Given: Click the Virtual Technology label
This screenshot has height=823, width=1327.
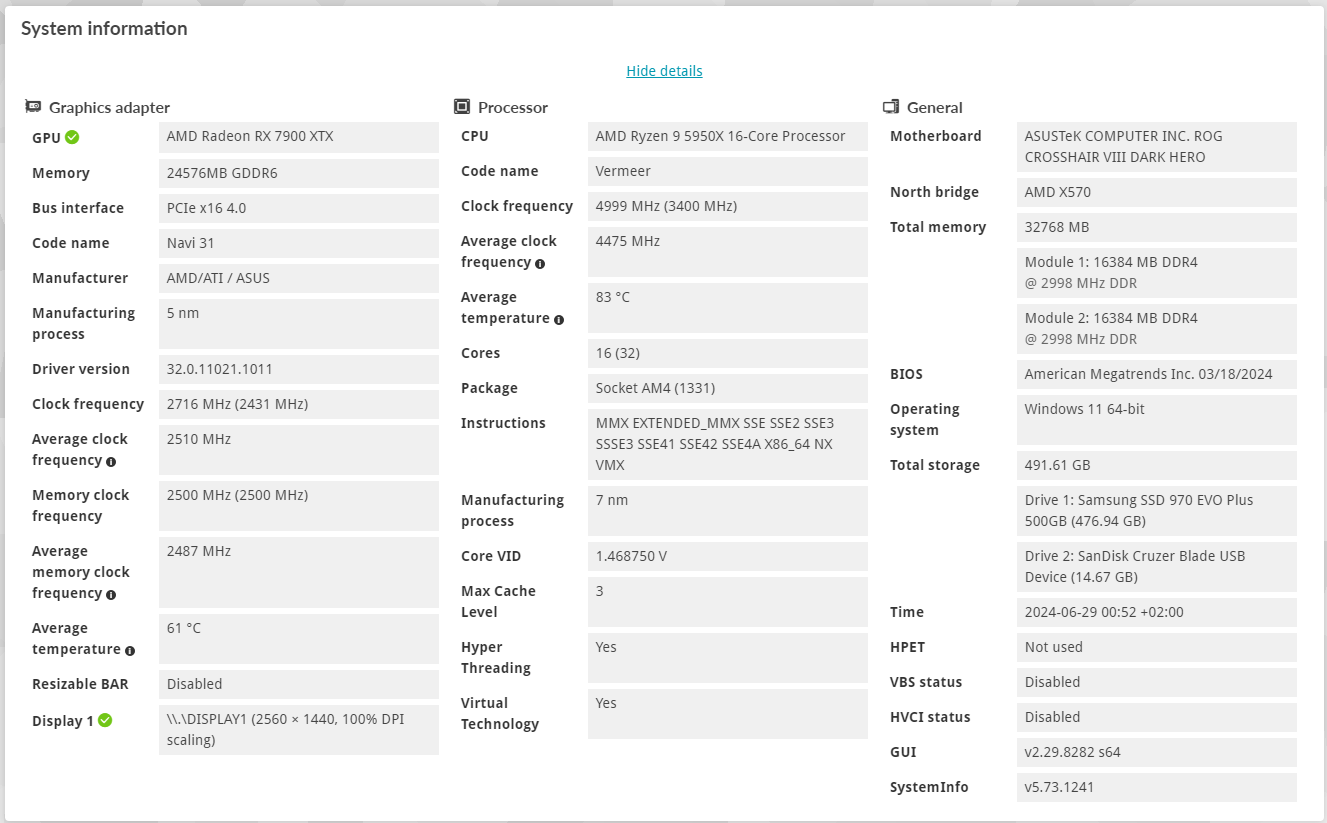Looking at the screenshot, I should point(500,714).
